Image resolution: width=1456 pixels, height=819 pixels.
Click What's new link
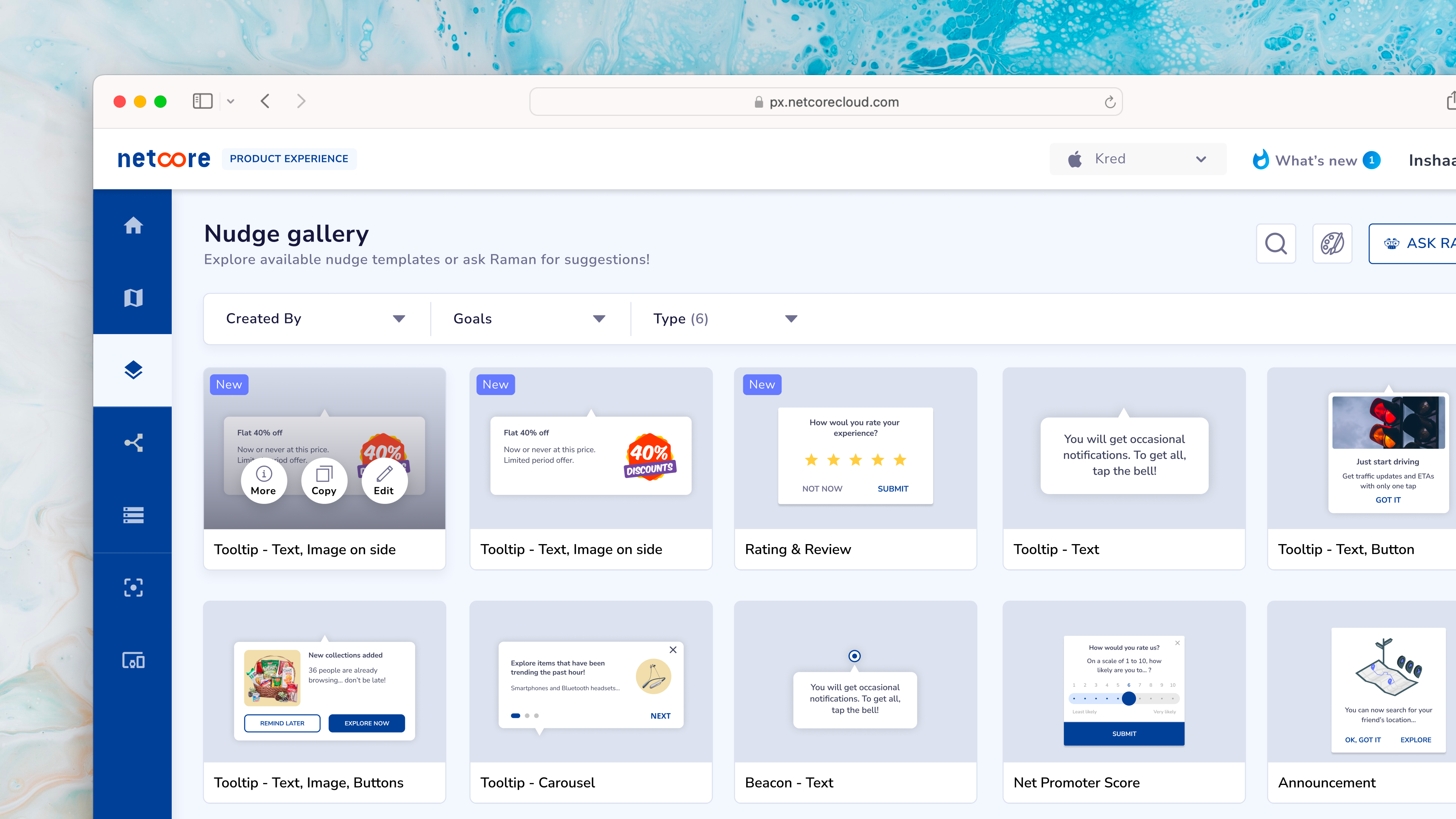[x=1316, y=160]
